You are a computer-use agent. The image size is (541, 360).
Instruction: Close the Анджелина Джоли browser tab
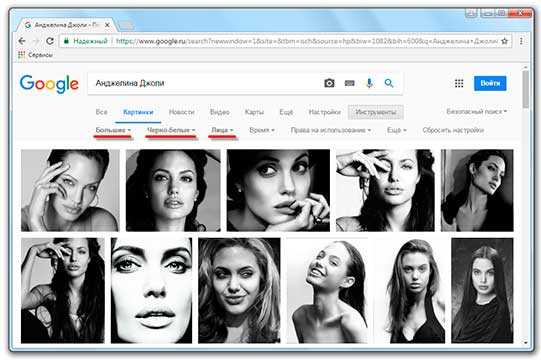[x=107, y=25]
